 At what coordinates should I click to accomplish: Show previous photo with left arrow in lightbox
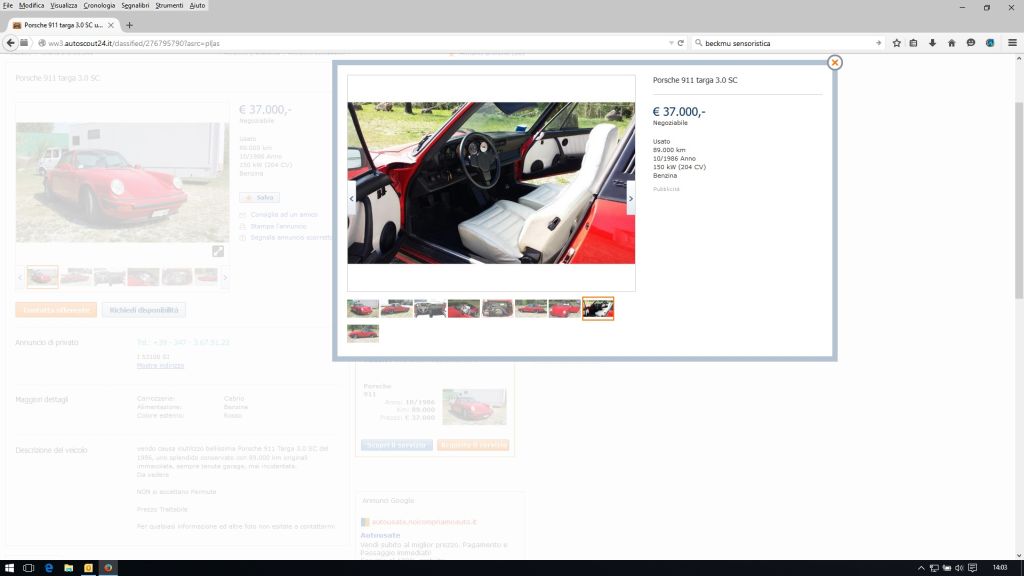pyautogui.click(x=351, y=199)
